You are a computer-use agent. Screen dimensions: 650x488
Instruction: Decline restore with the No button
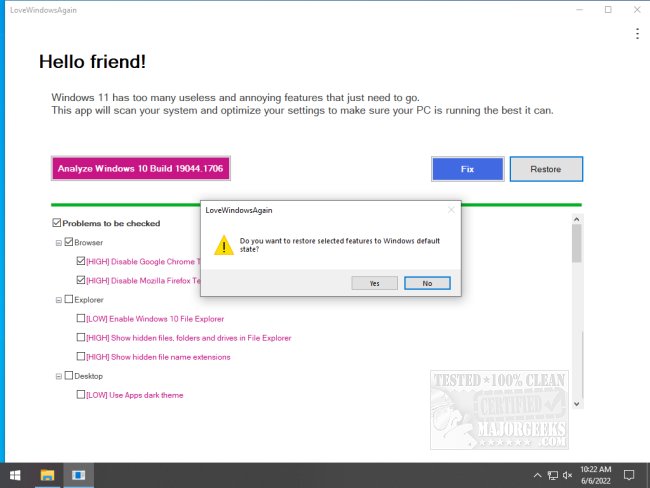(427, 283)
